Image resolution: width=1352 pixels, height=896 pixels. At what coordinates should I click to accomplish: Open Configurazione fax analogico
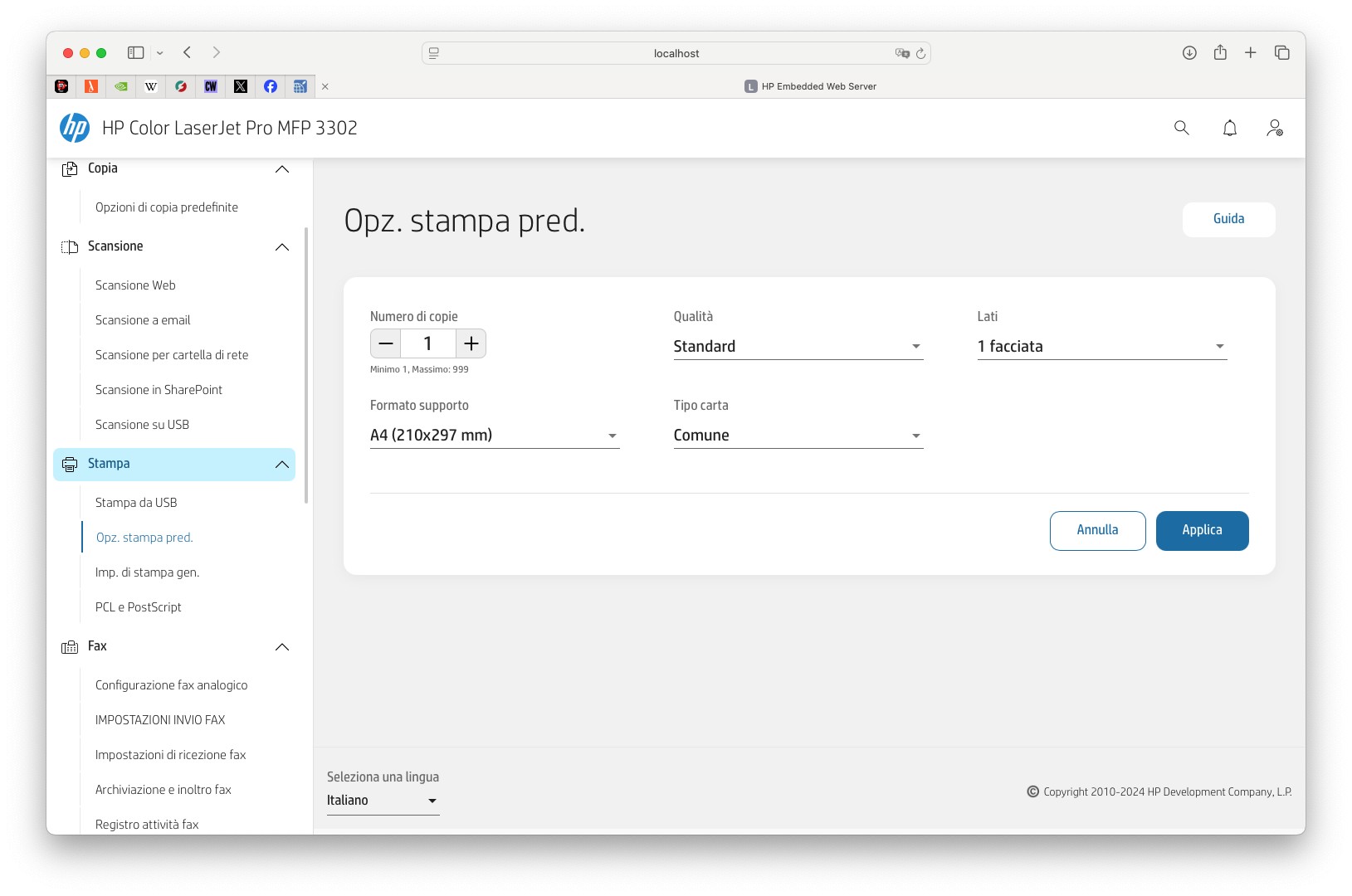(x=171, y=685)
